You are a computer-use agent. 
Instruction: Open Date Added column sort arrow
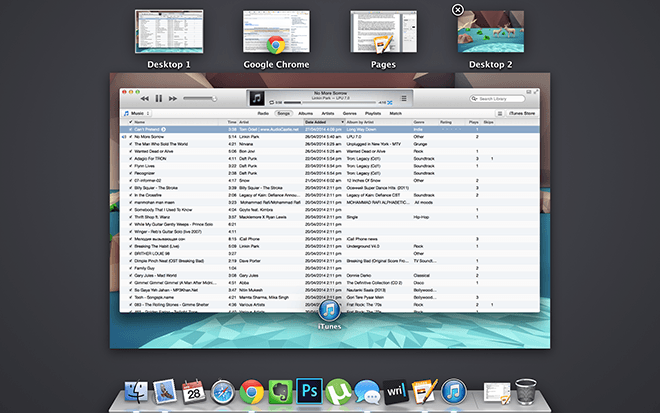[x=342, y=122]
